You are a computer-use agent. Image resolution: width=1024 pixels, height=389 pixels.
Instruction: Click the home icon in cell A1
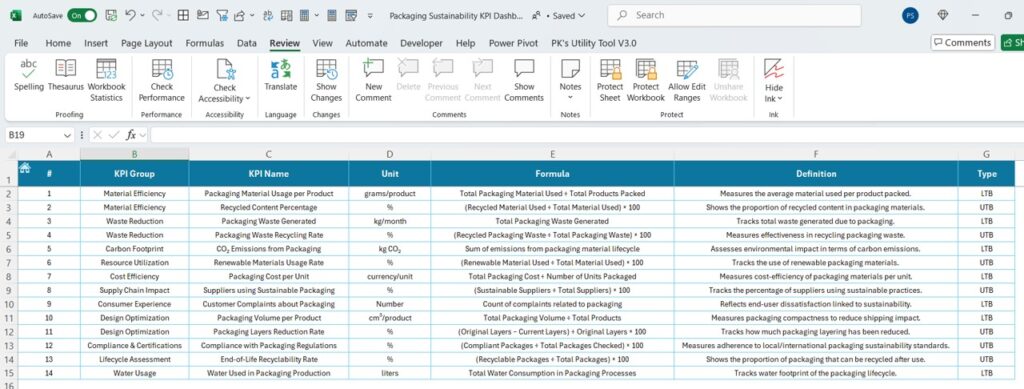tap(25, 168)
